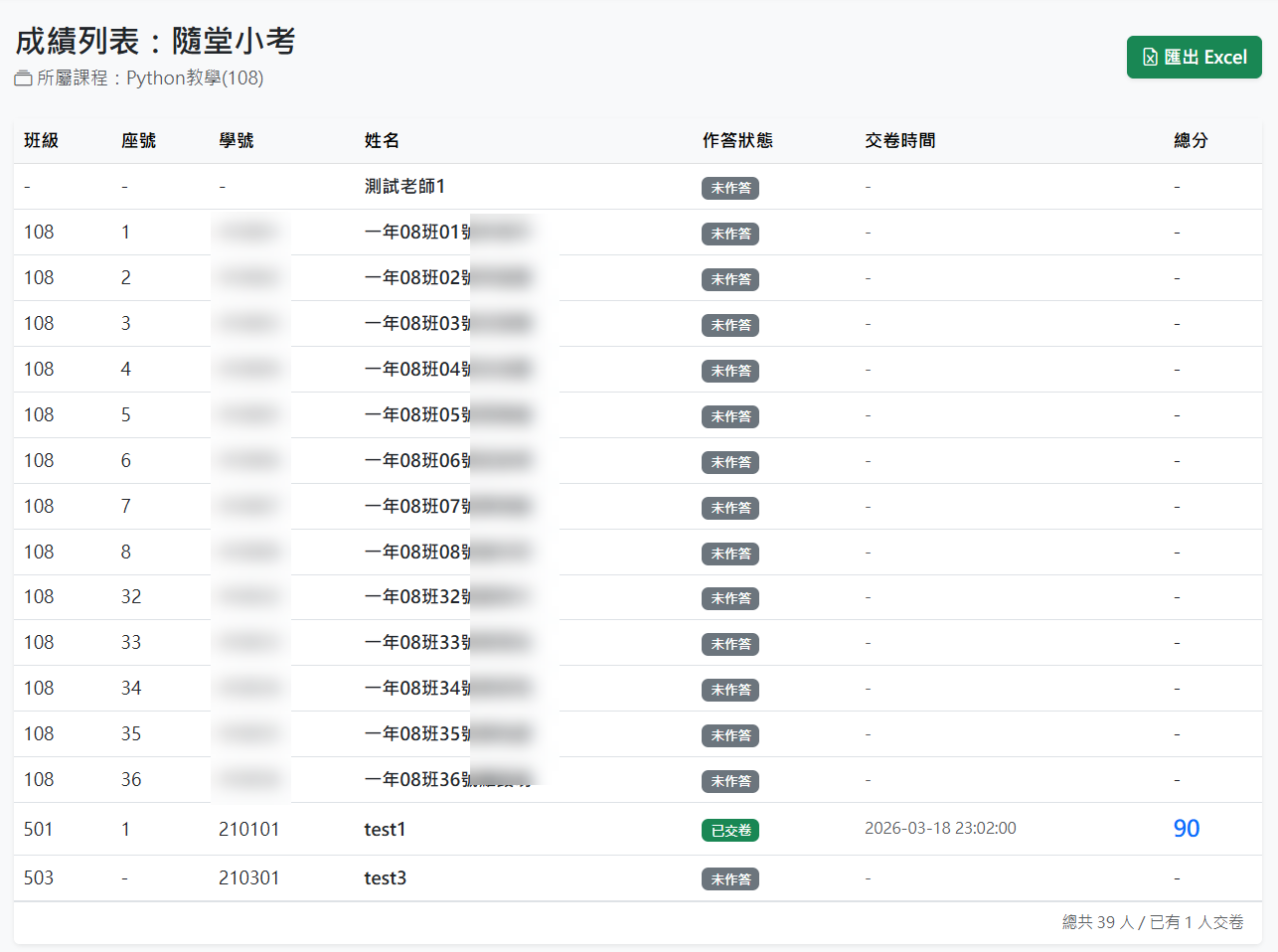This screenshot has height=952, width=1278.
Task: Click the 班級 column header
Action: 42,141
